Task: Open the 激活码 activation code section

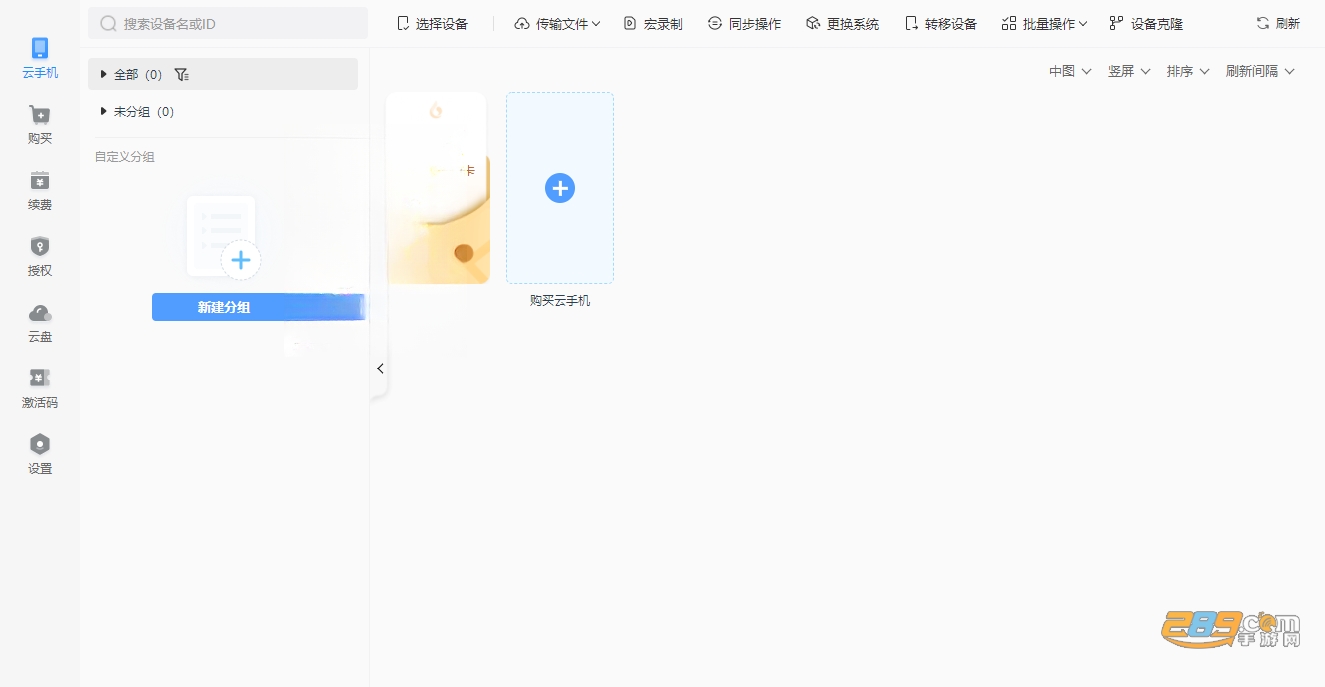Action: click(x=40, y=388)
